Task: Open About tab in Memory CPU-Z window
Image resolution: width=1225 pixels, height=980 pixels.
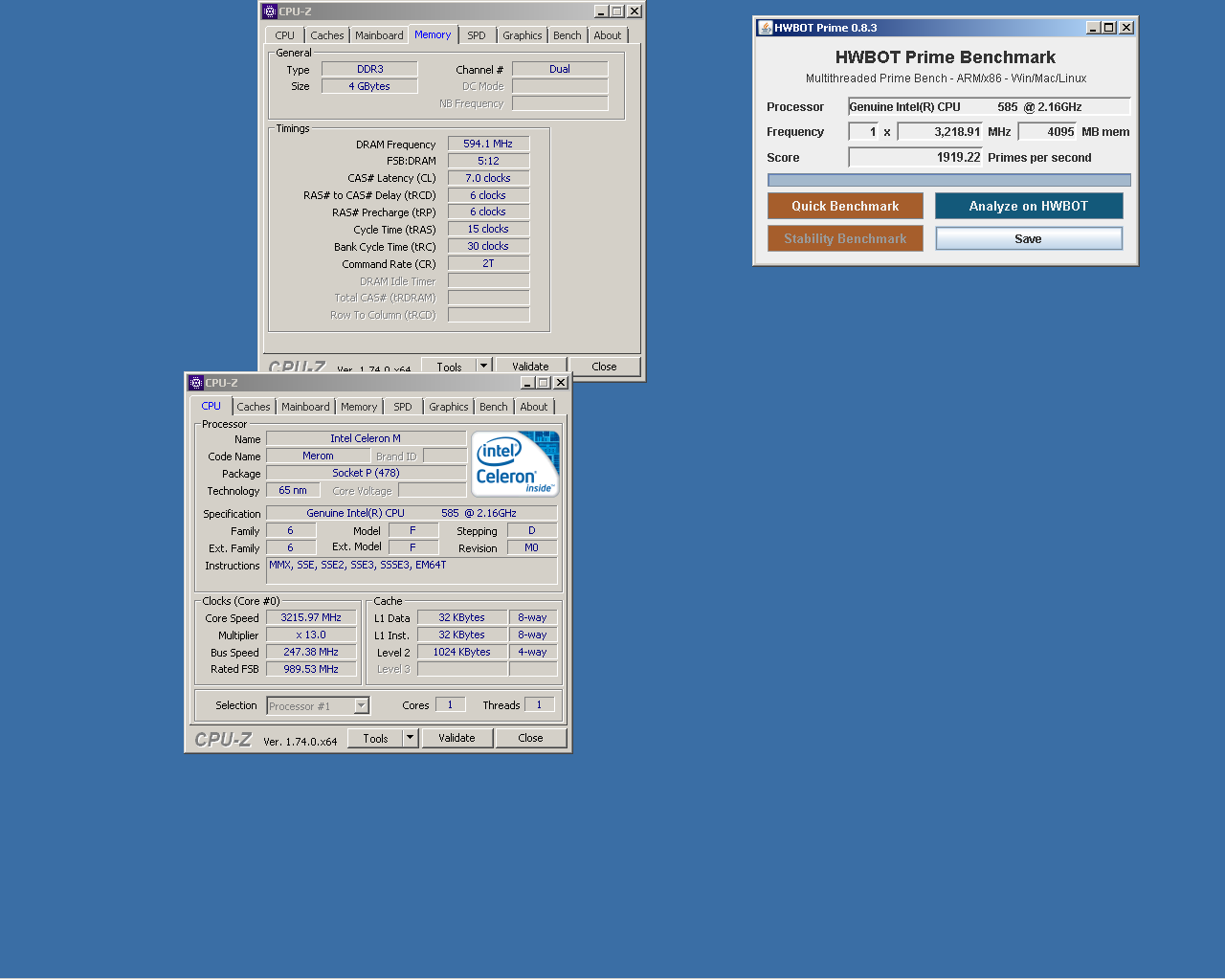Action: tap(608, 35)
